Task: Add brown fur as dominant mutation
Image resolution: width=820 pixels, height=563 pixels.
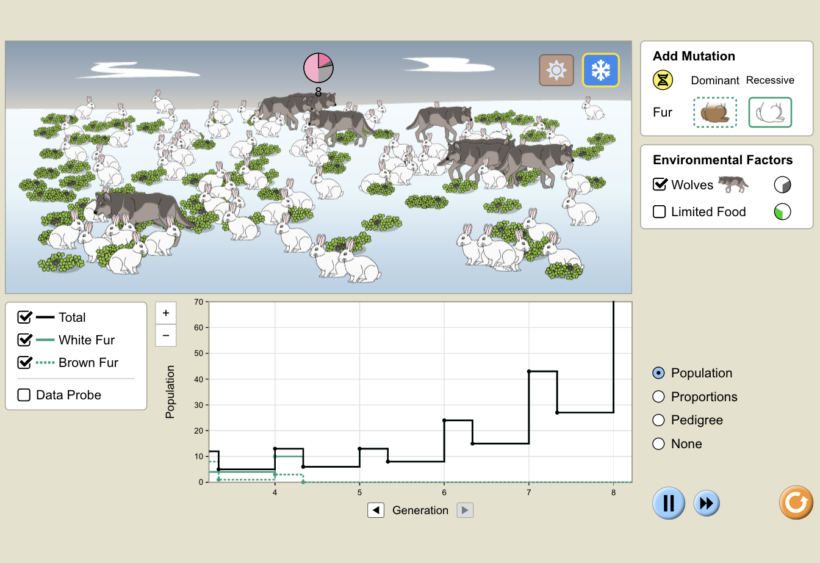Action: tap(714, 112)
